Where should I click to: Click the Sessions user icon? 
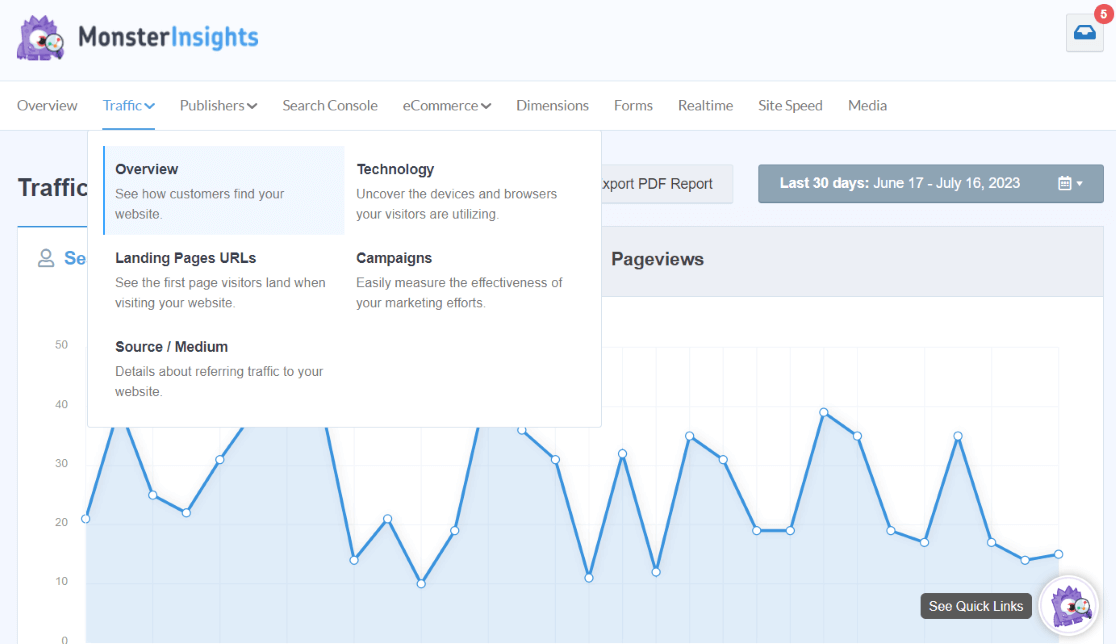pyautogui.click(x=46, y=258)
